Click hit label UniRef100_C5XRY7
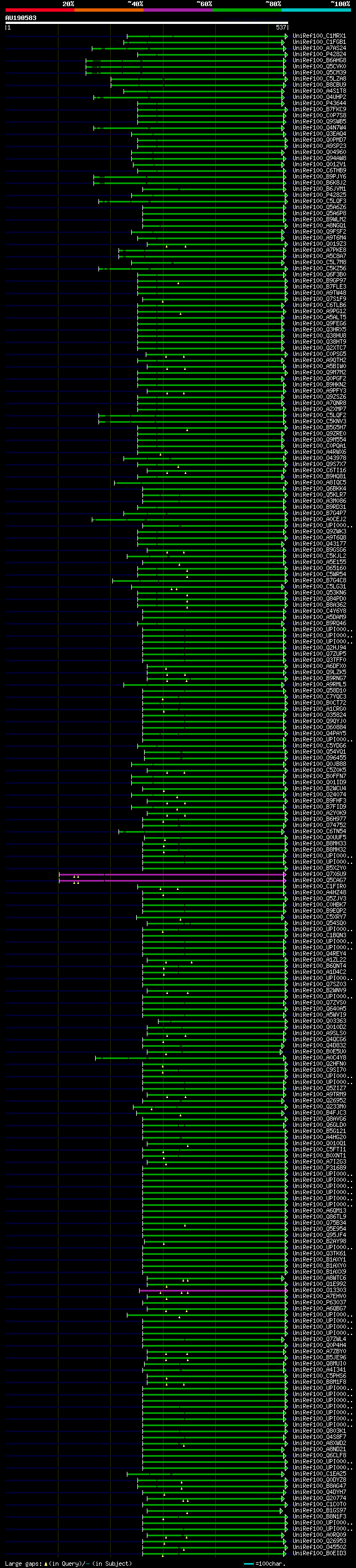The image size is (356, 1568). [319, 917]
